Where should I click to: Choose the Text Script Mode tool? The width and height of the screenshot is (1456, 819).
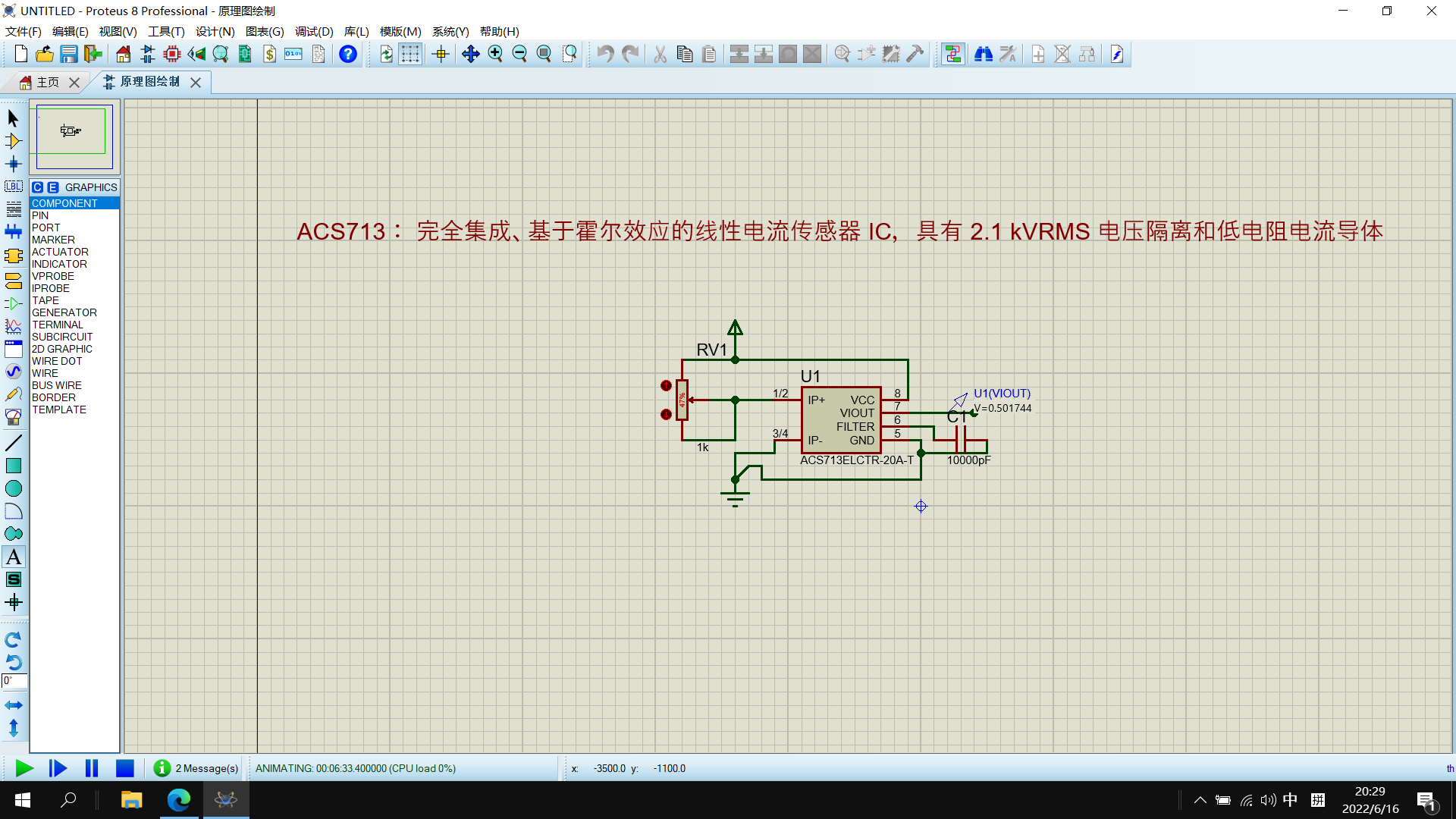(x=14, y=209)
